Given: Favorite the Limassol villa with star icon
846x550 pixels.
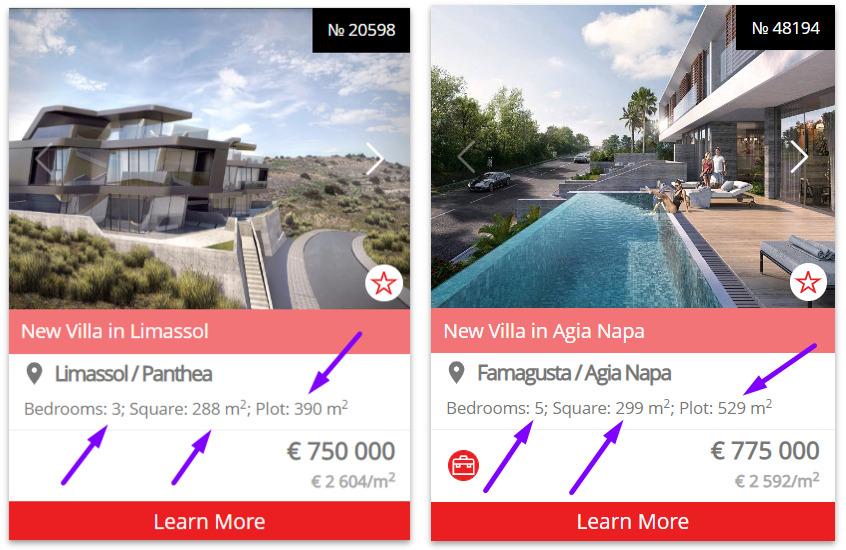Looking at the screenshot, I should 384,283.
